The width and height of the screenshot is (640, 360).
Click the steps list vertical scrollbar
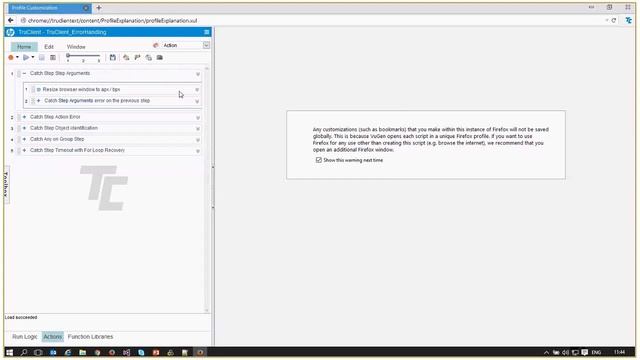206,190
